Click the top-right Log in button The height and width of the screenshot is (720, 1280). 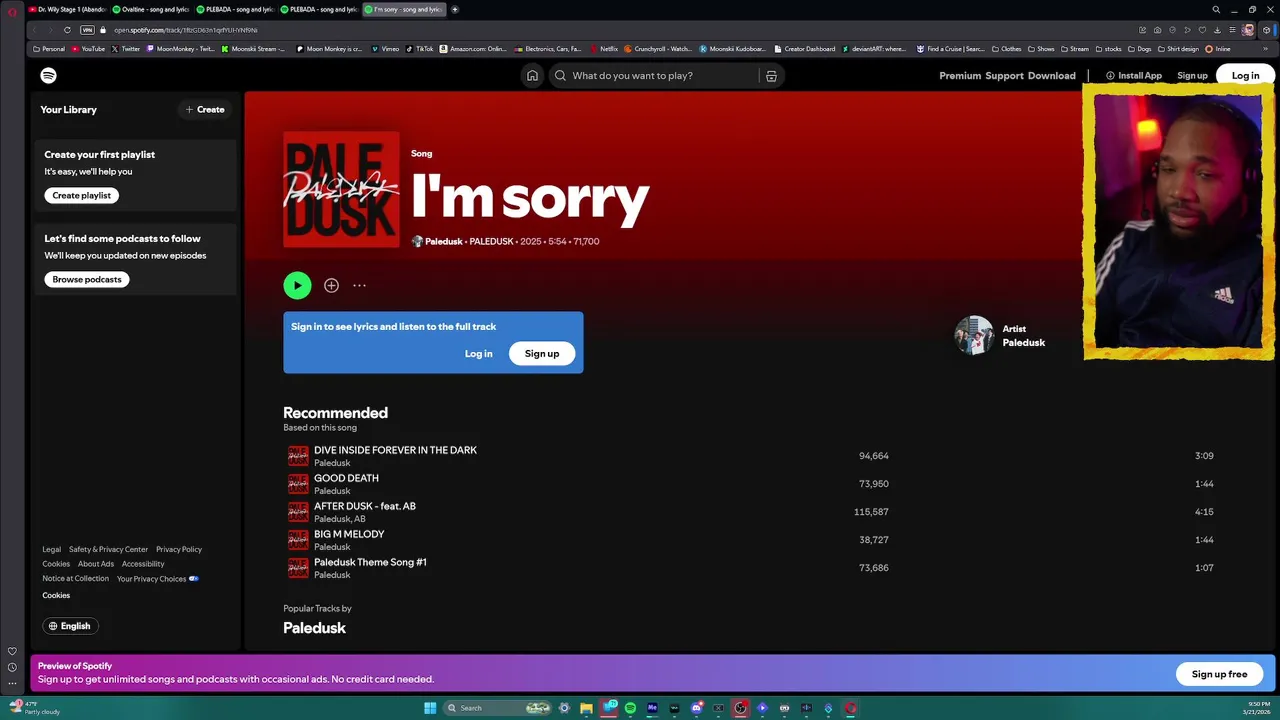pyautogui.click(x=1246, y=75)
